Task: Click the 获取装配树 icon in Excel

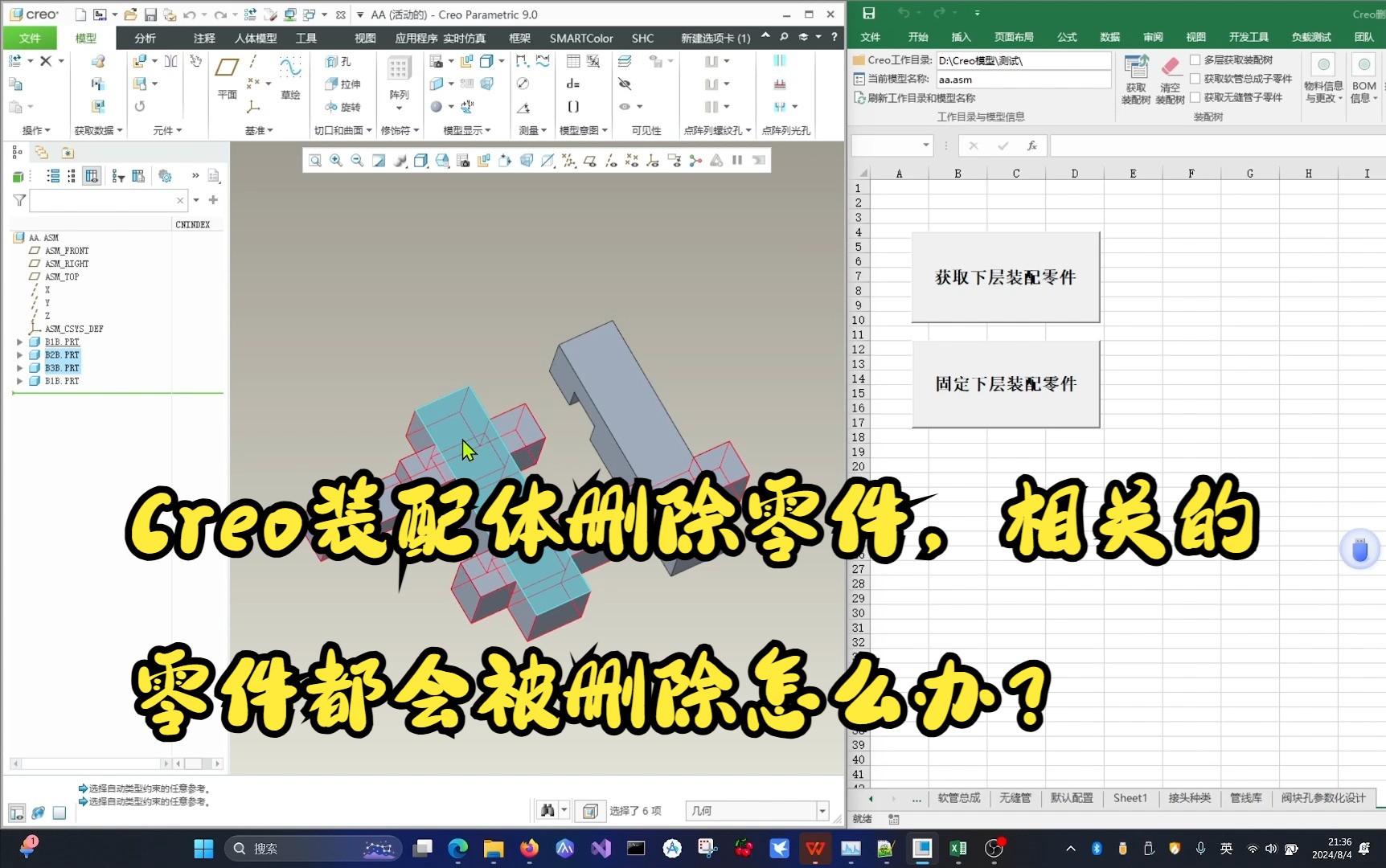Action: coord(1136,80)
